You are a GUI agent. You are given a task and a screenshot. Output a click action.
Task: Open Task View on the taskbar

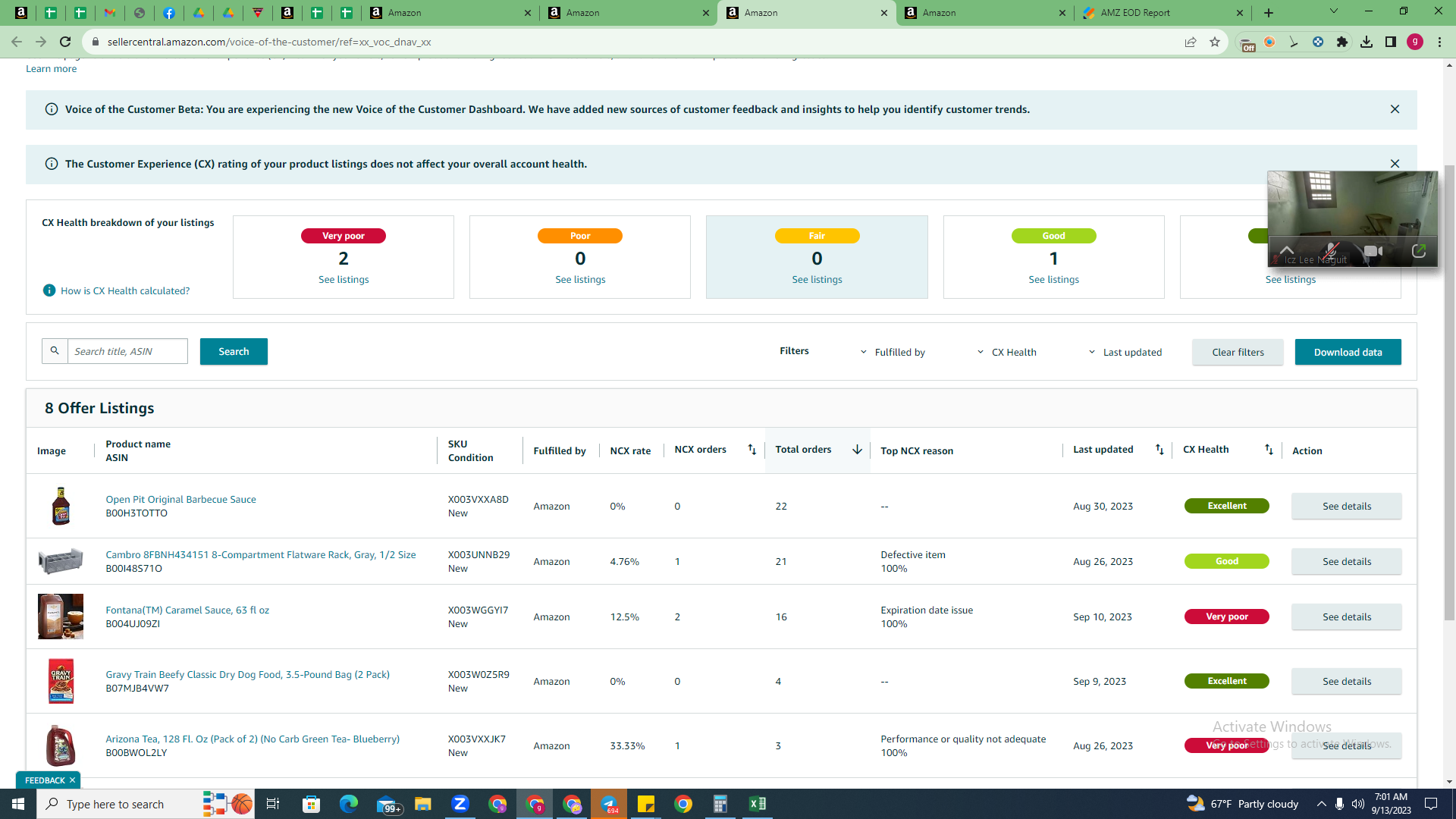(273, 804)
